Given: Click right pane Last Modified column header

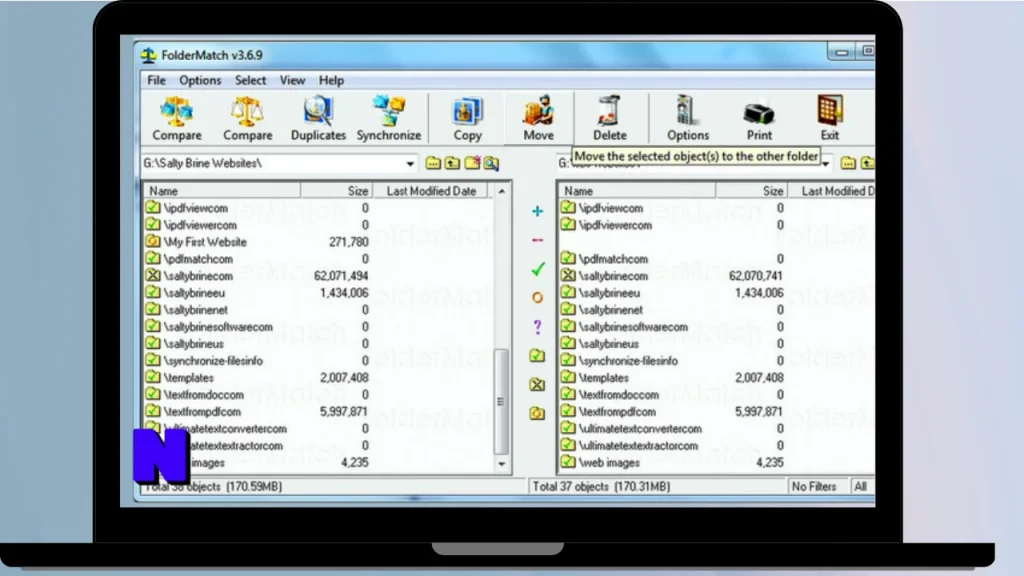Looking at the screenshot, I should [x=831, y=191].
